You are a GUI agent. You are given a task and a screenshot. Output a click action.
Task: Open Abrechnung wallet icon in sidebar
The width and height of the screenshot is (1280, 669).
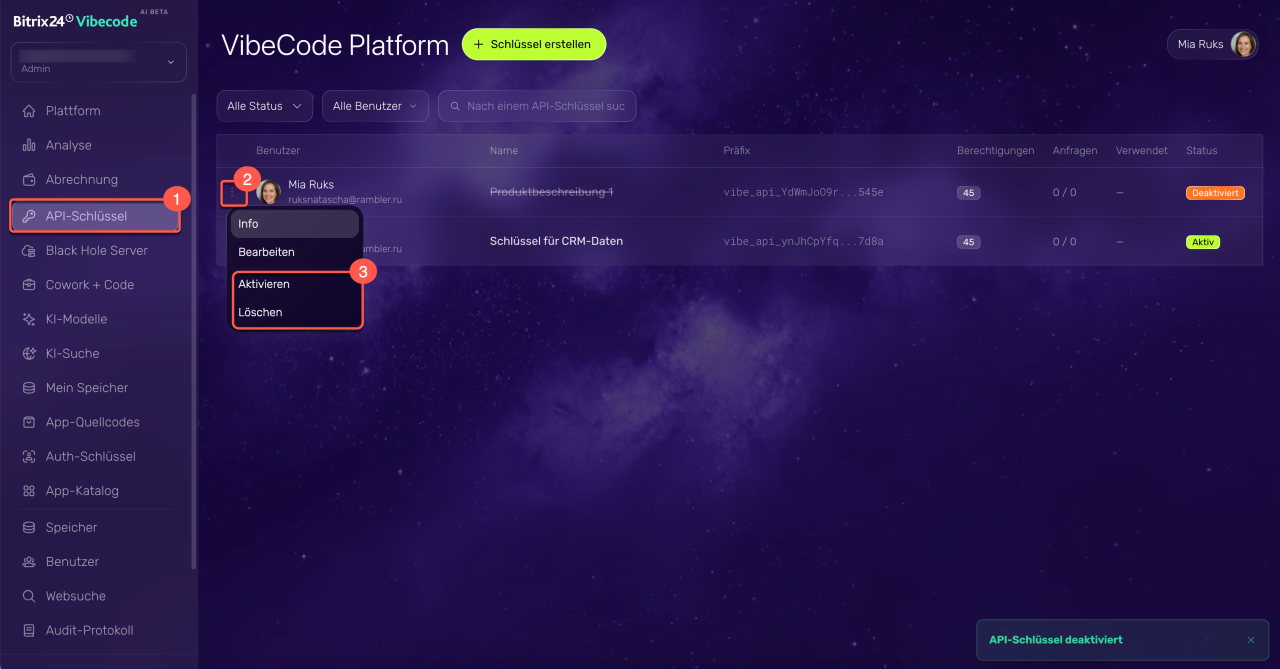pyautogui.click(x=29, y=180)
